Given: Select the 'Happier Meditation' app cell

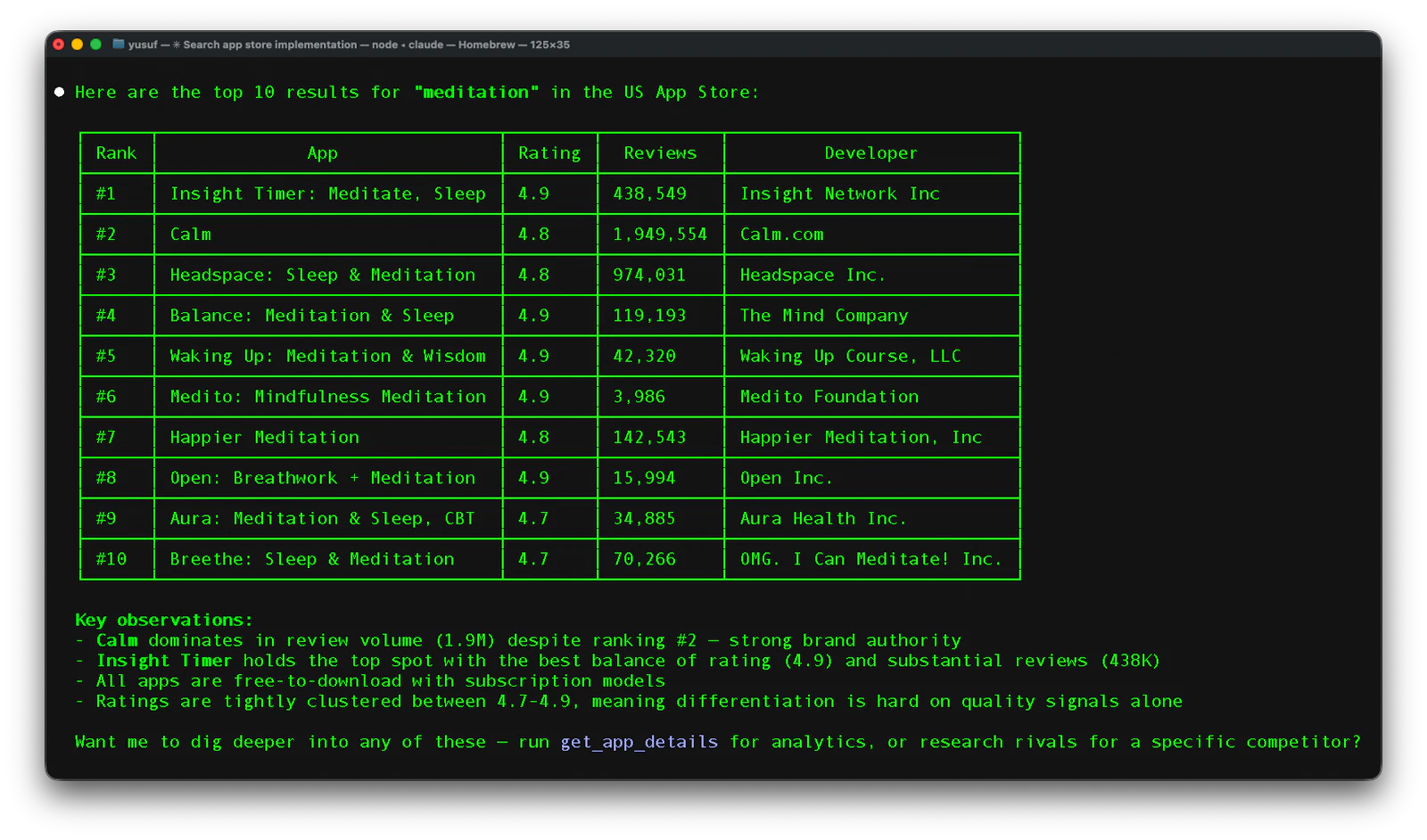Looking at the screenshot, I should [x=265, y=437].
